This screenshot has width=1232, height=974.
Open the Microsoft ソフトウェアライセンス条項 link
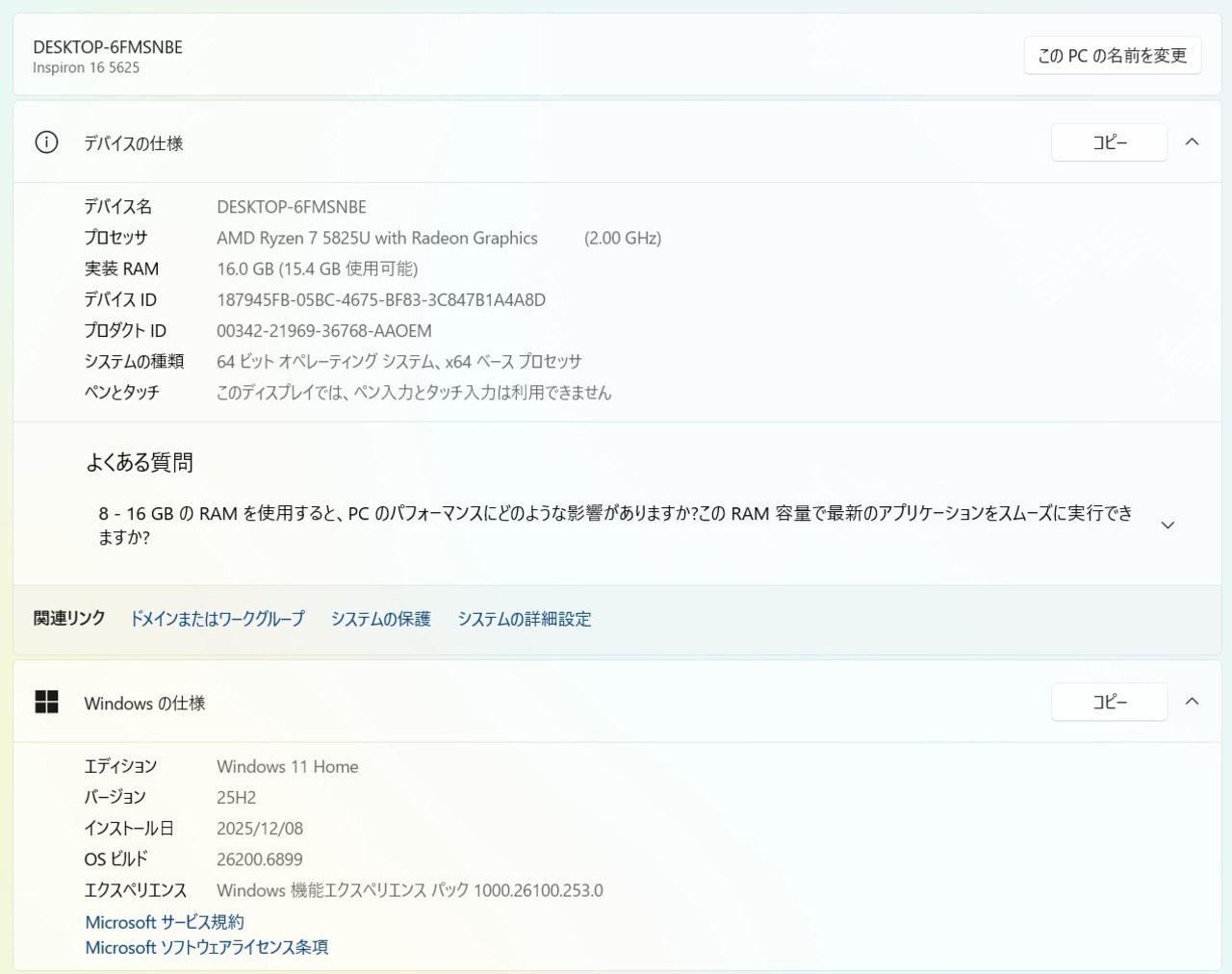pos(206,948)
